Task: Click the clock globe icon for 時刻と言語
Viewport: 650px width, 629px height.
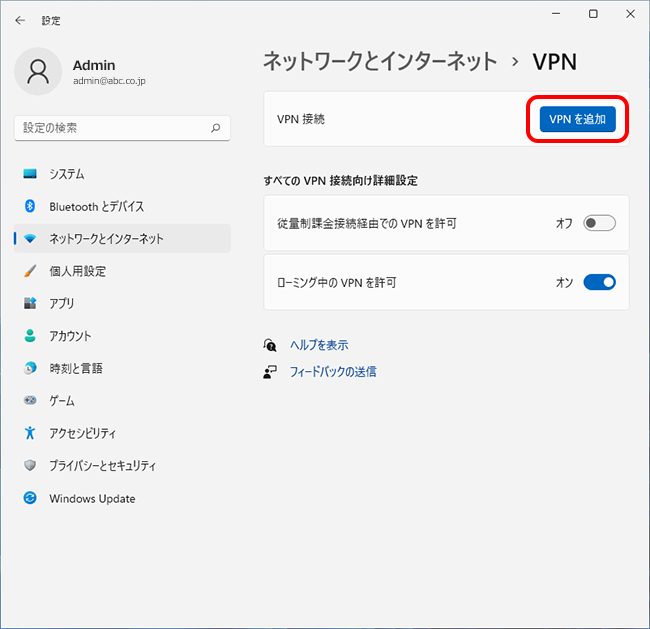Action: (x=30, y=368)
